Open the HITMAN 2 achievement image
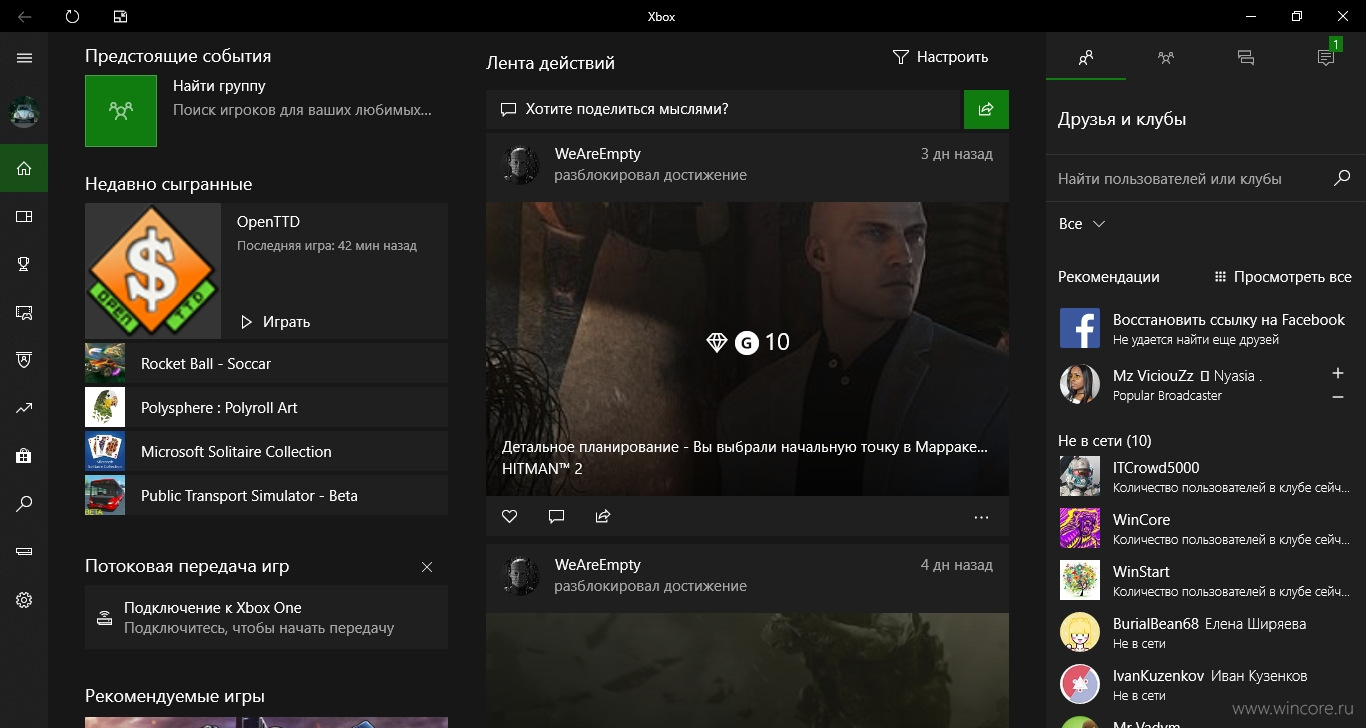The width and height of the screenshot is (1366, 728). pos(747,349)
